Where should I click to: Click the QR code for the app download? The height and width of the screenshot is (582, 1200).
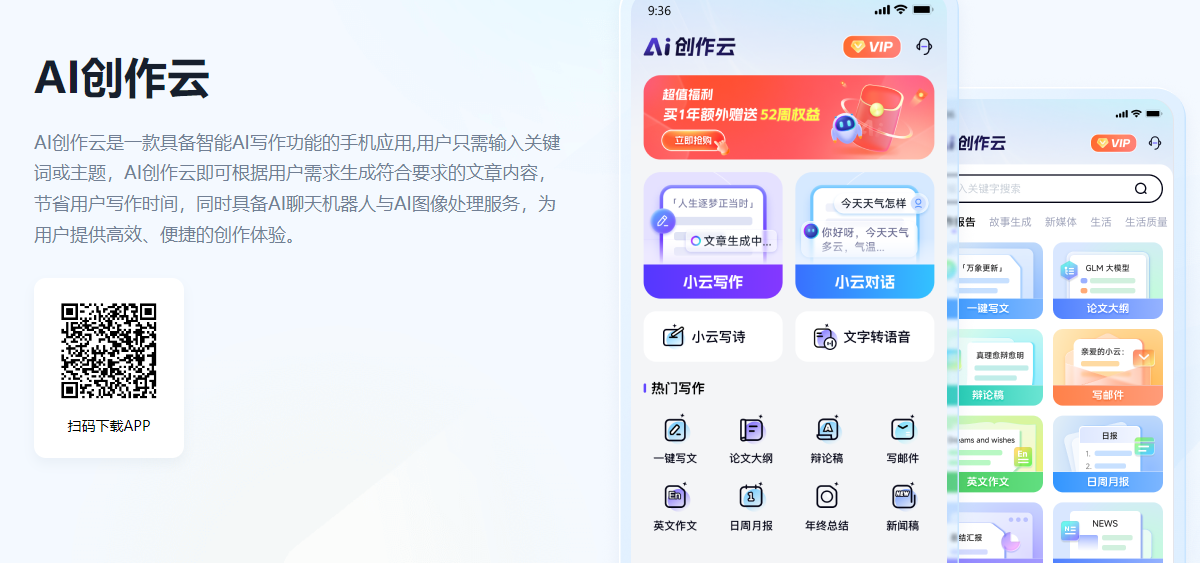[109, 350]
